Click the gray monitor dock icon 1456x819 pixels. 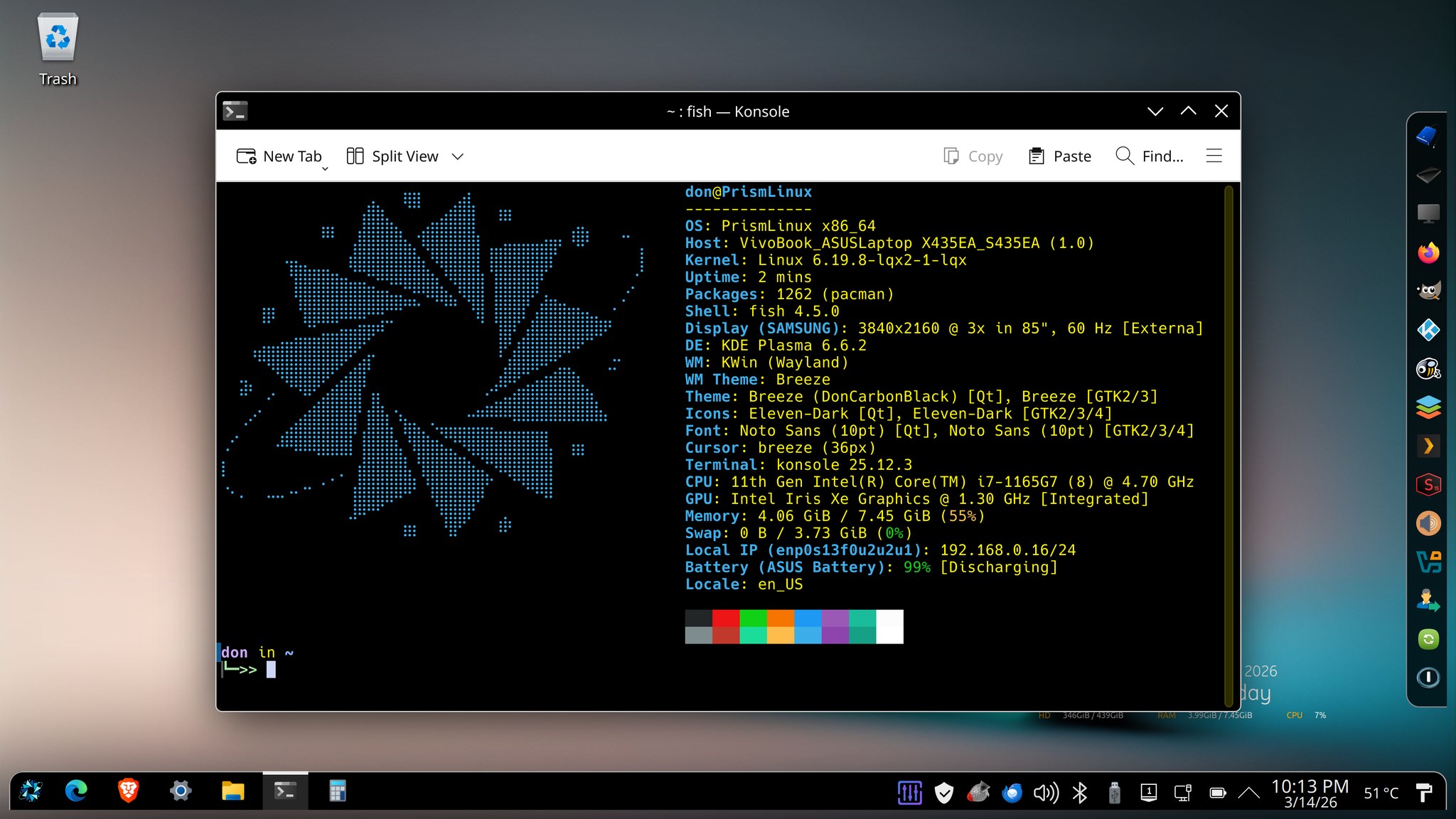1428,214
